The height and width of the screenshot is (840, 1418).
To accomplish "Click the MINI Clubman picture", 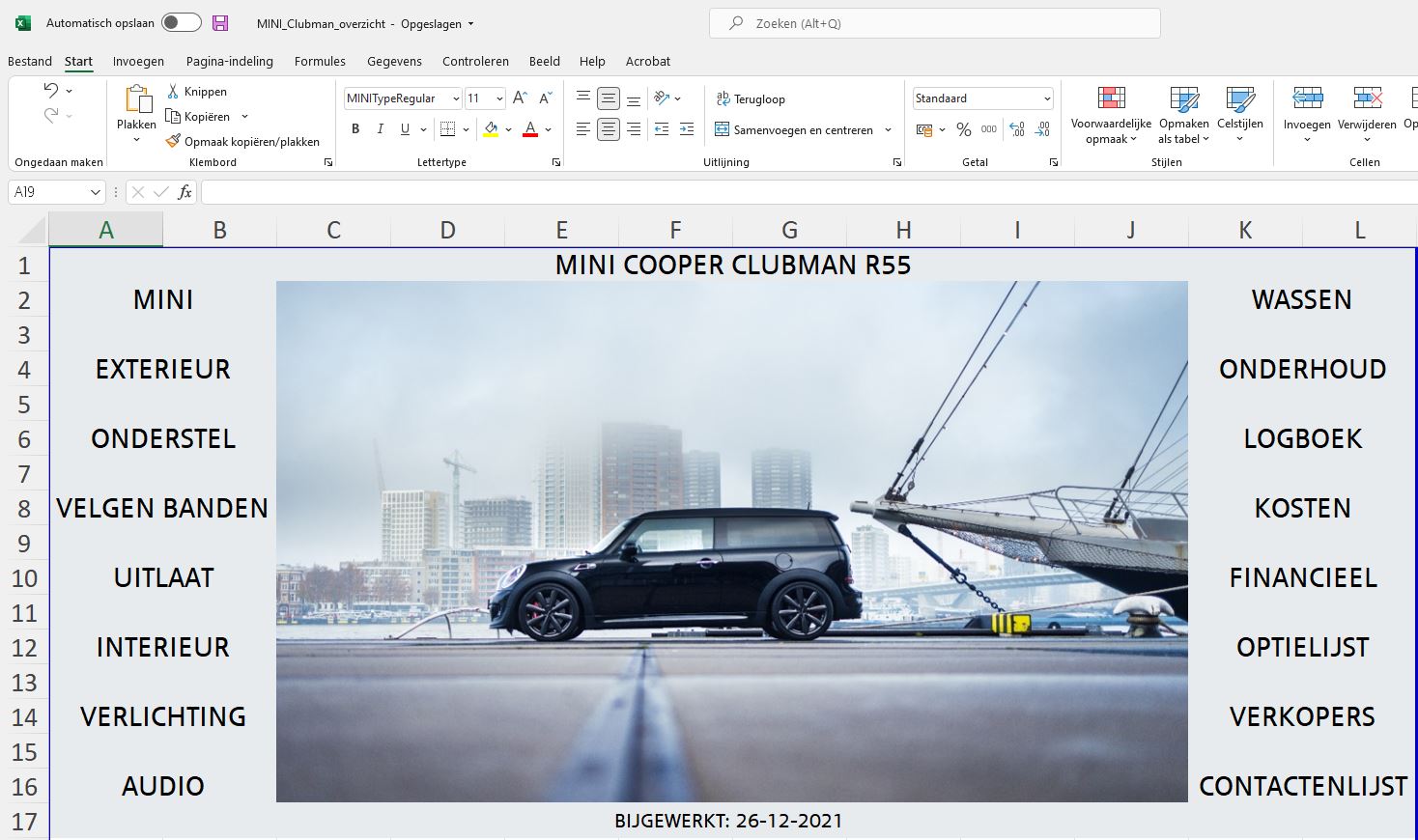I will 731,541.
